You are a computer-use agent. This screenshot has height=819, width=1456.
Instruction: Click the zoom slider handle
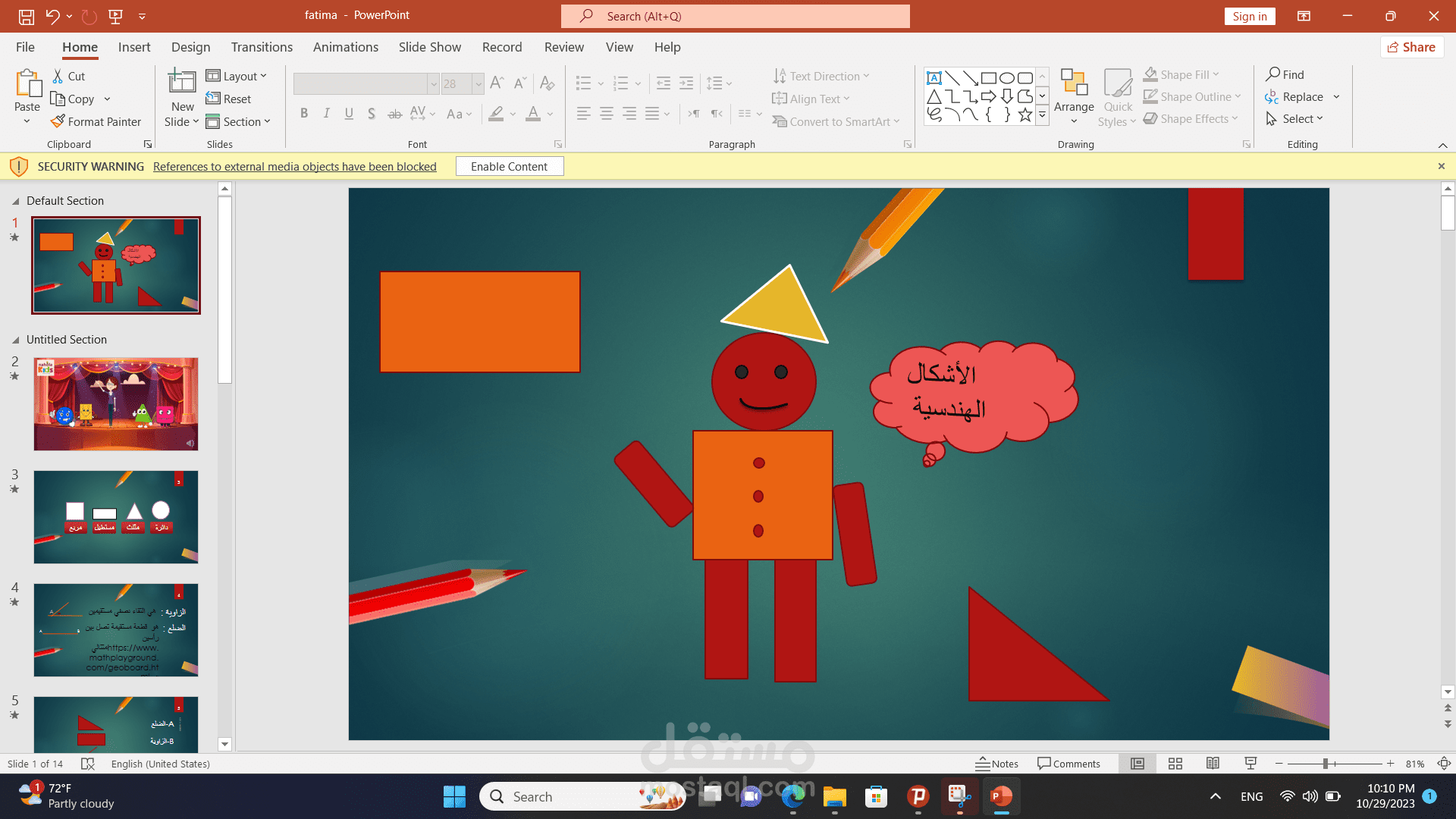tap(1326, 764)
